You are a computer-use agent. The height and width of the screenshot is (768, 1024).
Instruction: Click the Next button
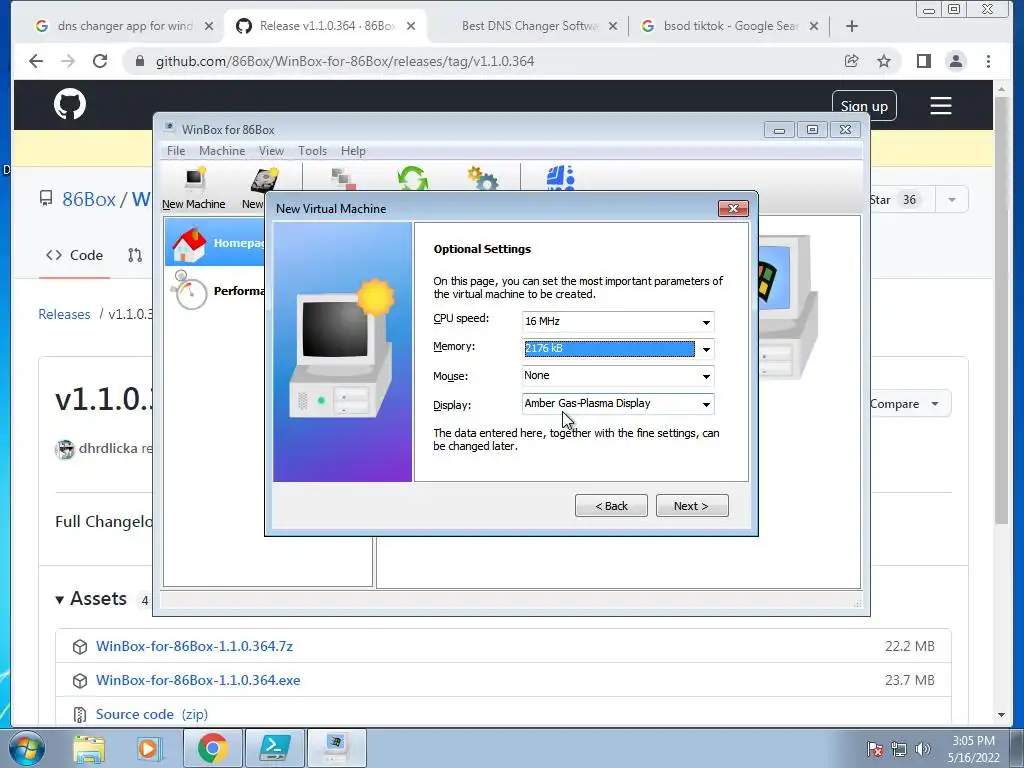click(x=692, y=506)
